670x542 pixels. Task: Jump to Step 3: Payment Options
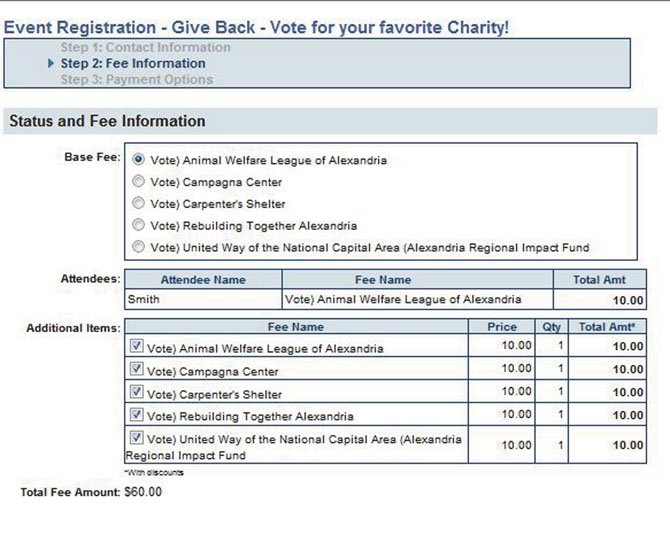[x=137, y=80]
